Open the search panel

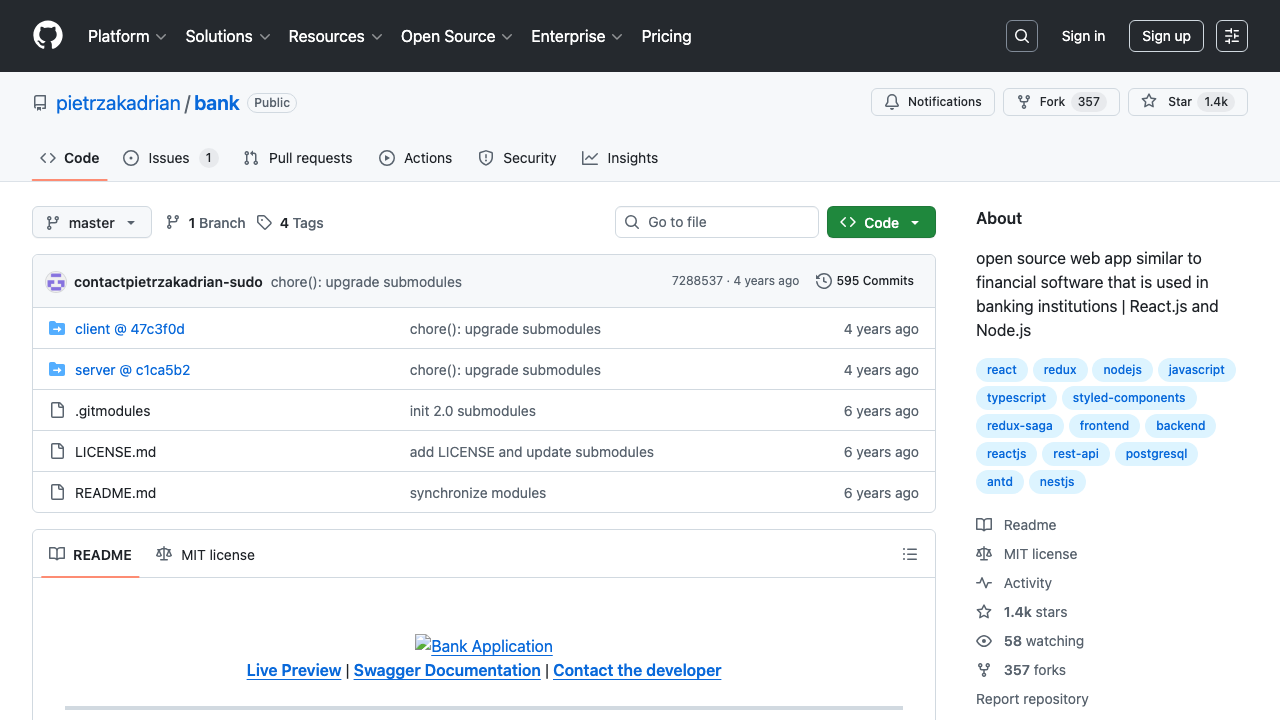[1021, 36]
